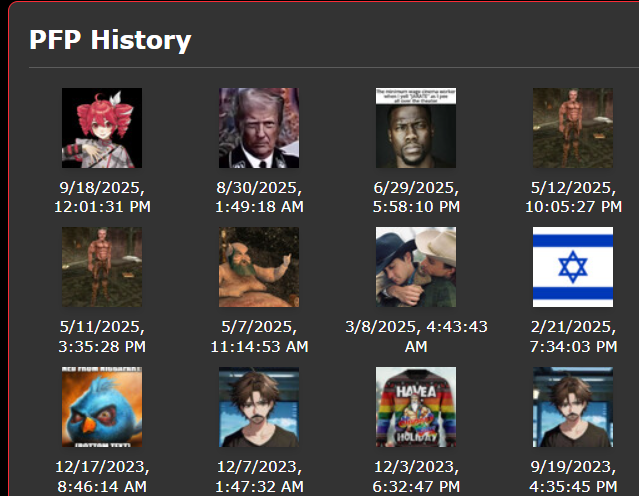Select the blue and white star flag avatar
The width and height of the screenshot is (639, 496).
573,267
